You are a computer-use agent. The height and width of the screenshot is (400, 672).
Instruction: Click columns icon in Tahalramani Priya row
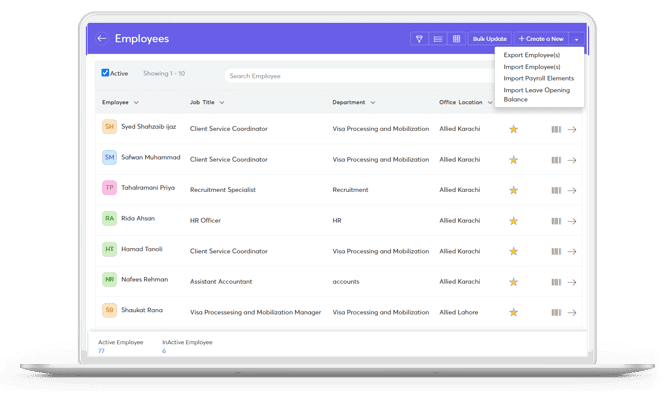click(556, 190)
